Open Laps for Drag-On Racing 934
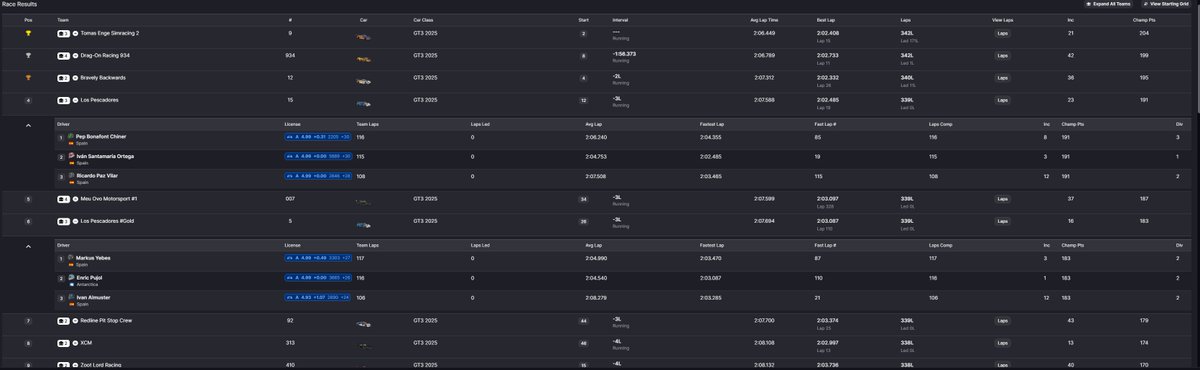 (x=1002, y=56)
